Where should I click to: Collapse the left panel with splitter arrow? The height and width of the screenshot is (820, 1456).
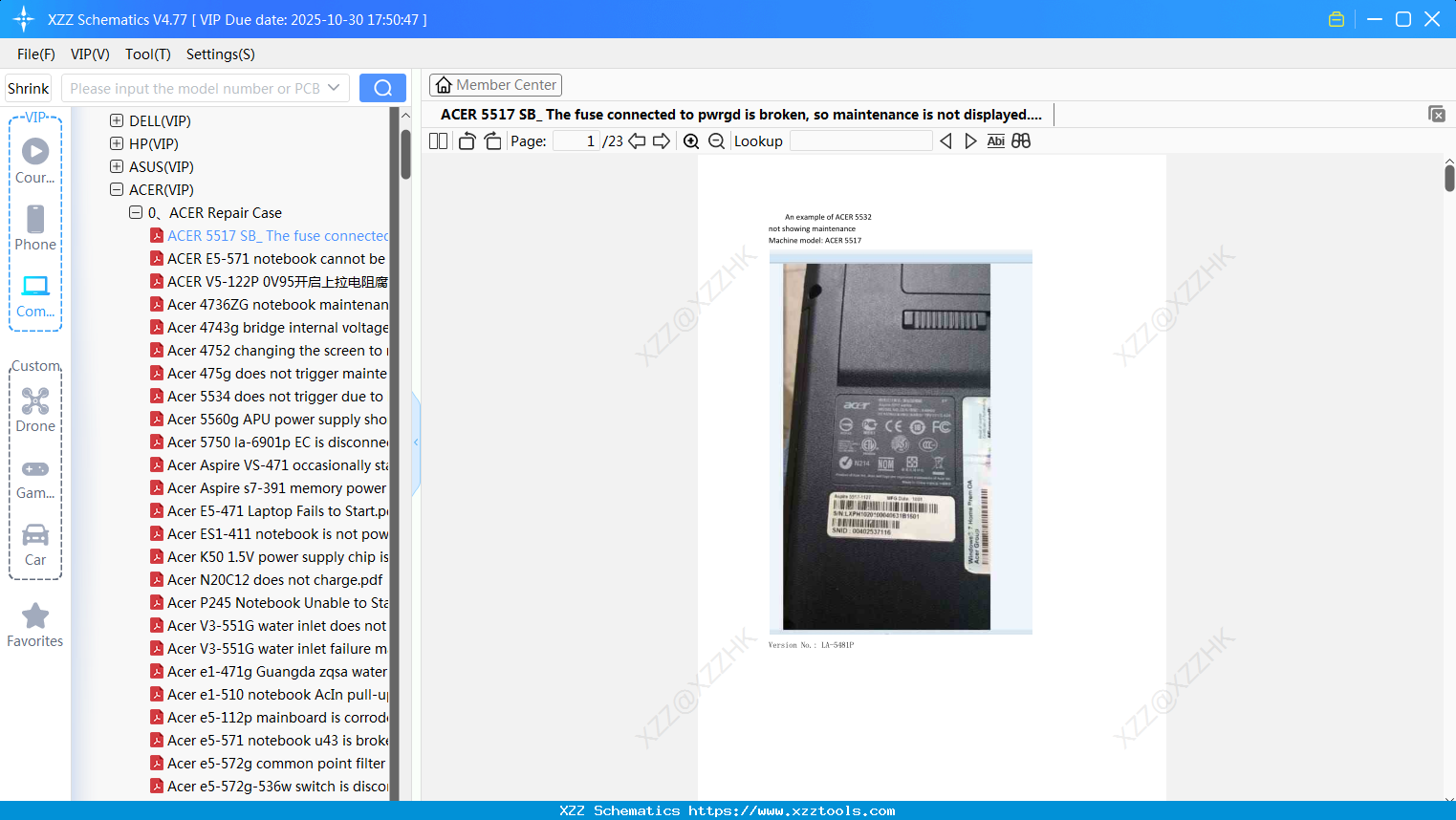pyautogui.click(x=416, y=442)
